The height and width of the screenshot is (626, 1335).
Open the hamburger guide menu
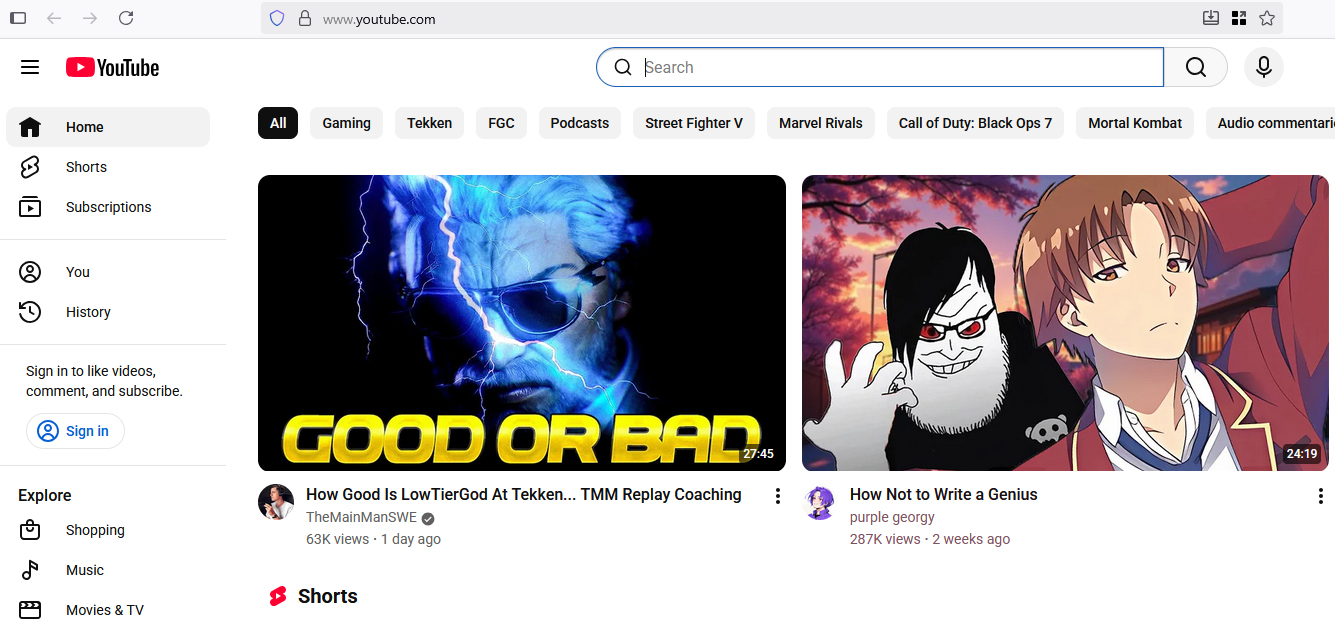click(30, 67)
